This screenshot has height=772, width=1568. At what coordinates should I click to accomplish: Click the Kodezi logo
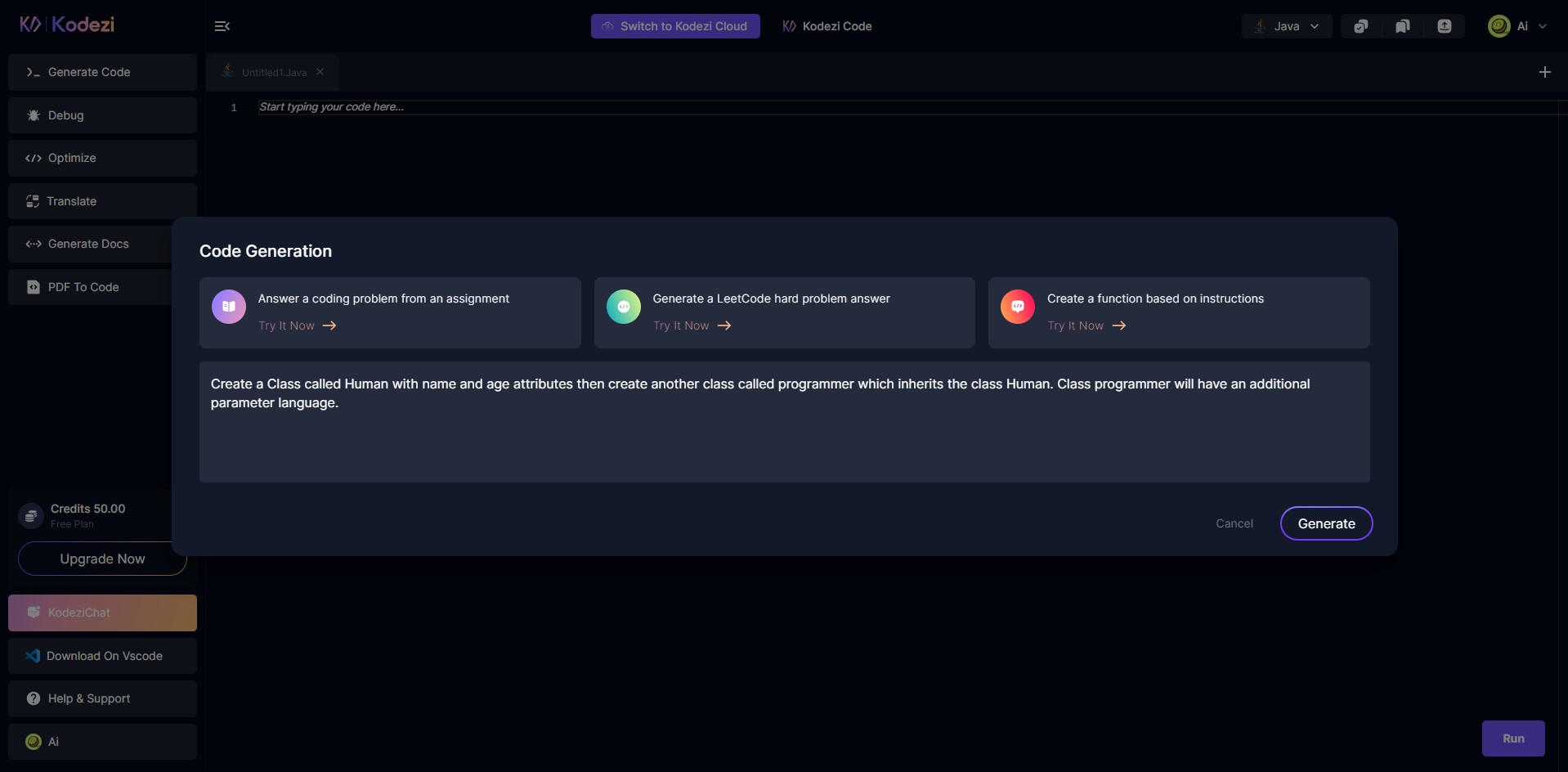tap(67, 25)
